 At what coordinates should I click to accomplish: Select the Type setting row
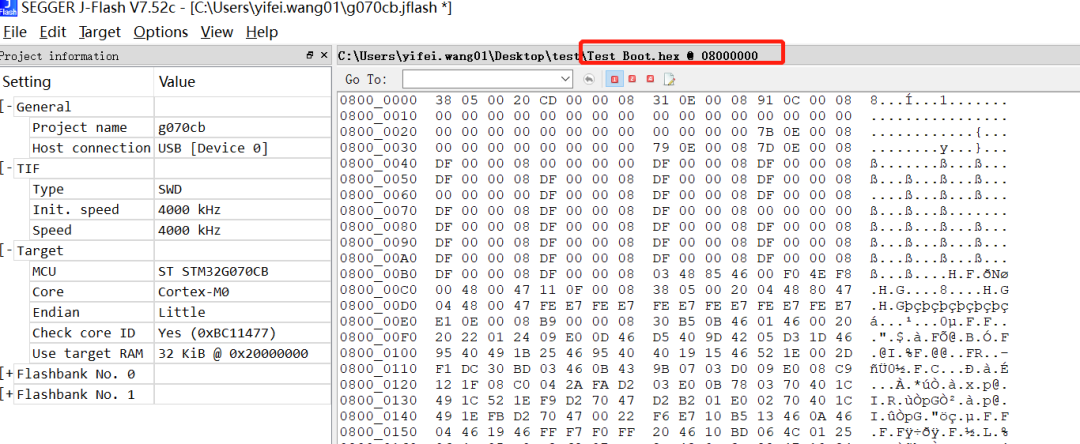click(x=165, y=189)
